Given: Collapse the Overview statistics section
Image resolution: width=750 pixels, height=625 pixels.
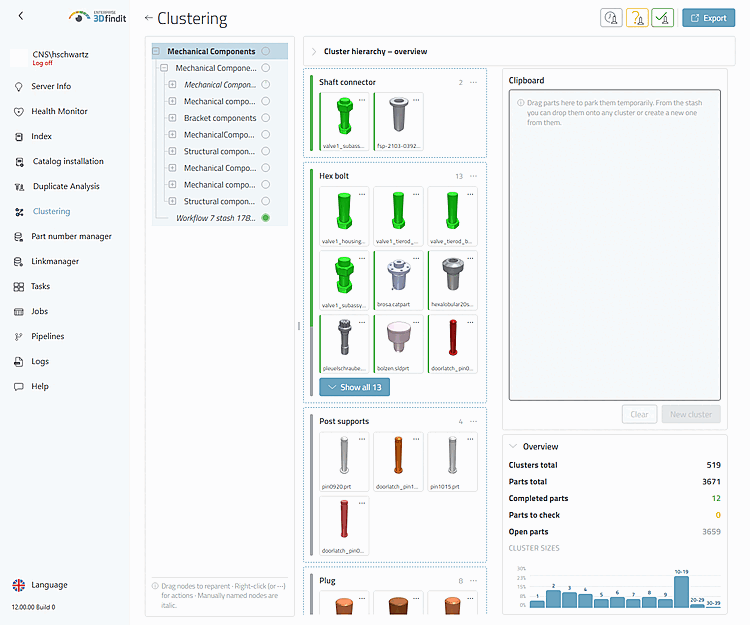Looking at the screenshot, I should coord(513,446).
